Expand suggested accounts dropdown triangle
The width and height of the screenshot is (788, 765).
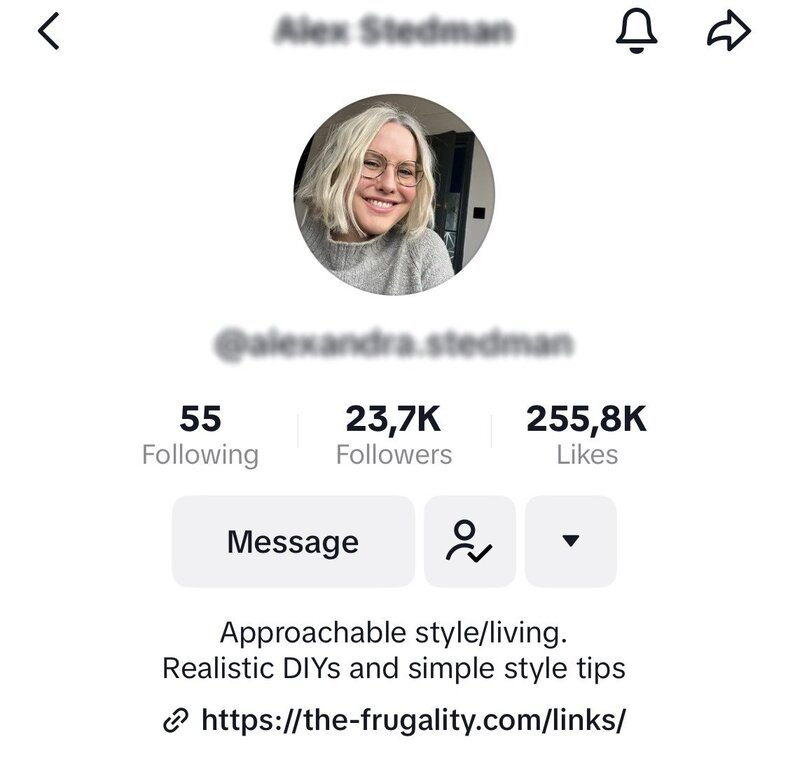(571, 541)
